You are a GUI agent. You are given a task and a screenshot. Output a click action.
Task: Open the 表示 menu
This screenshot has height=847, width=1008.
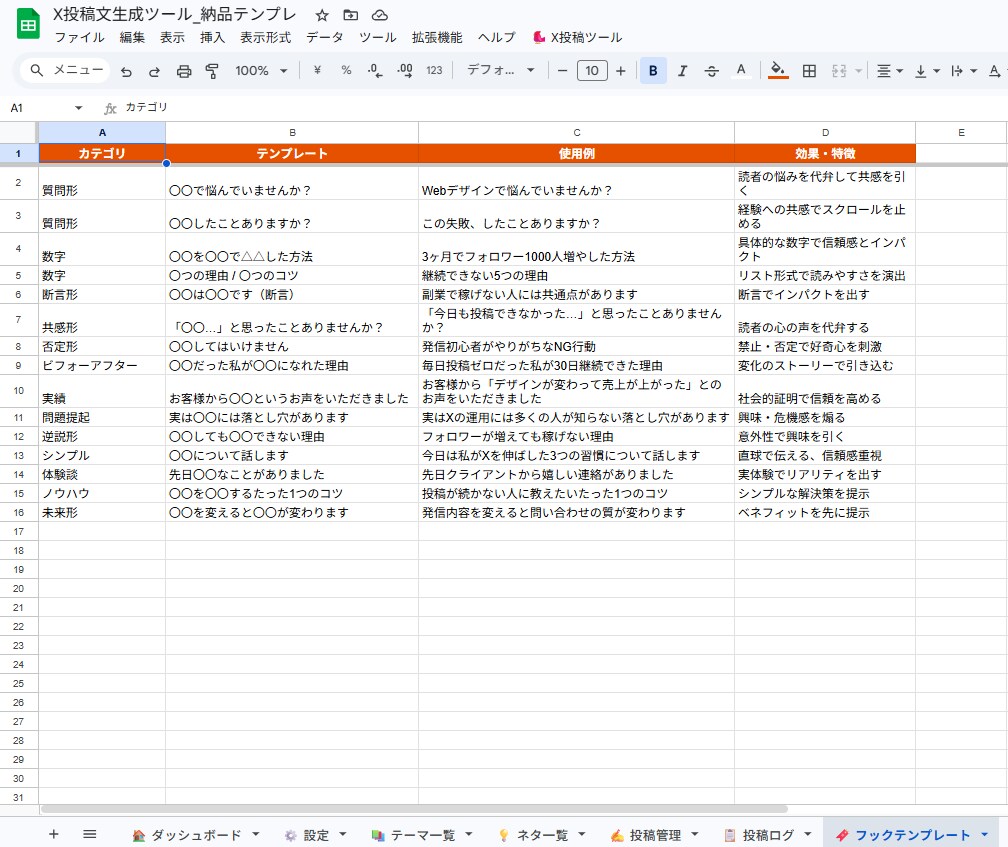tap(172, 37)
